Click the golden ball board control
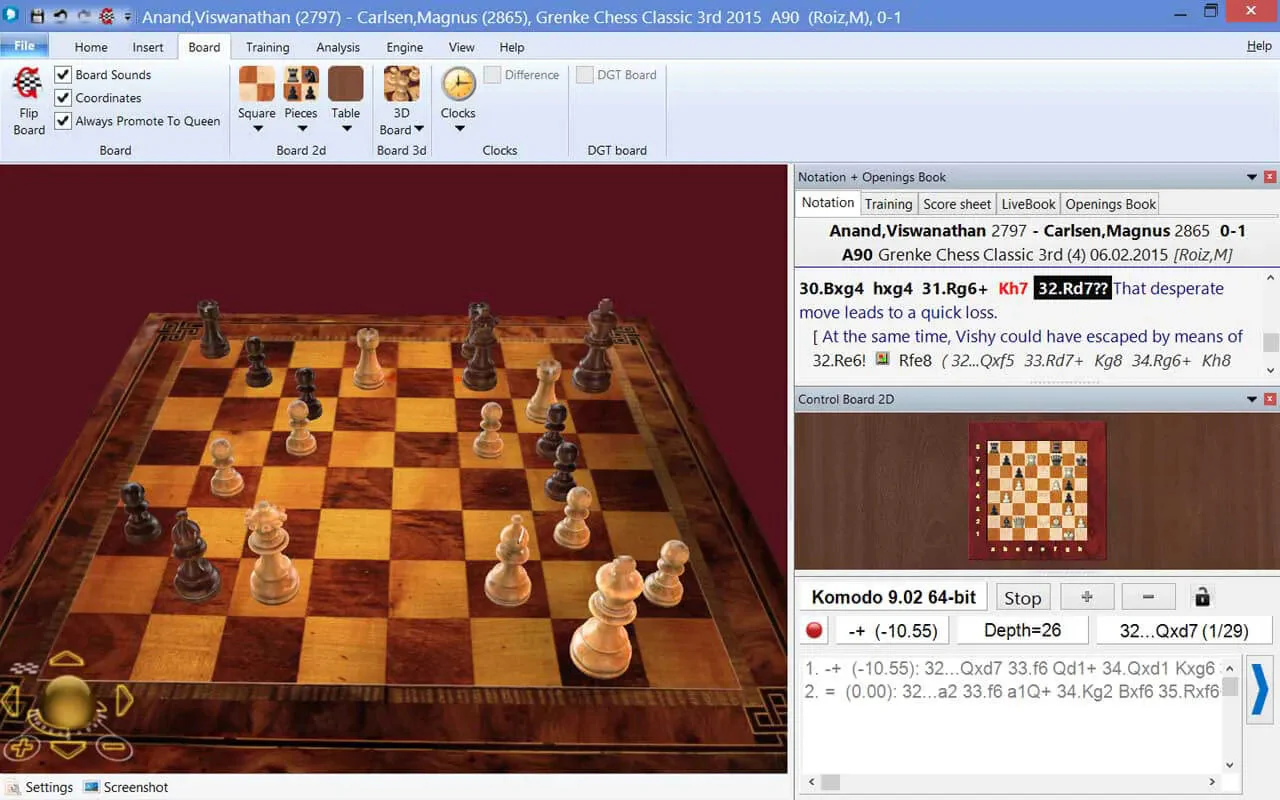This screenshot has height=800, width=1280. coord(67,703)
